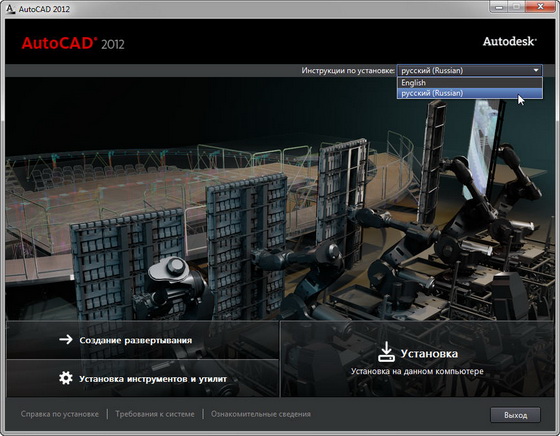The width and height of the screenshot is (560, 436).
Task: Click the arrow icon beside Создание развертывания
Action: click(66, 340)
